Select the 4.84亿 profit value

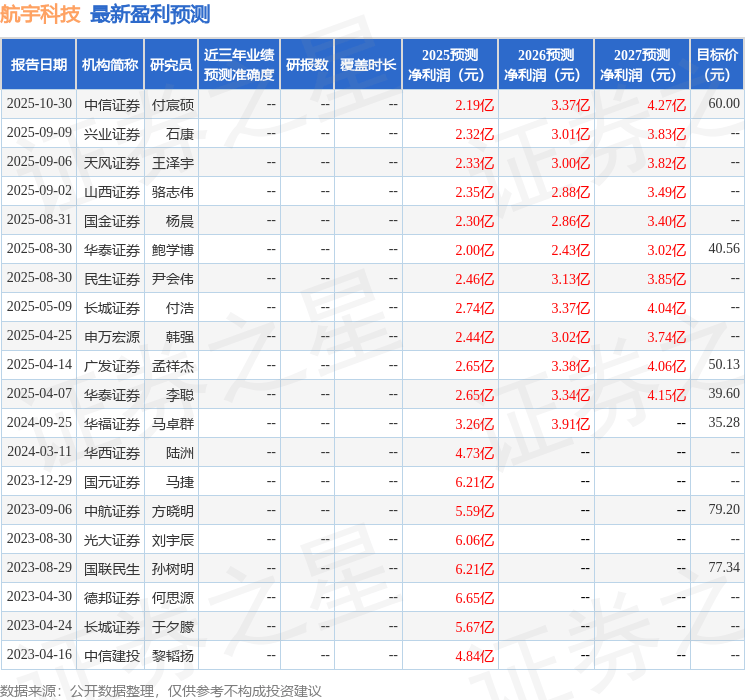click(474, 656)
